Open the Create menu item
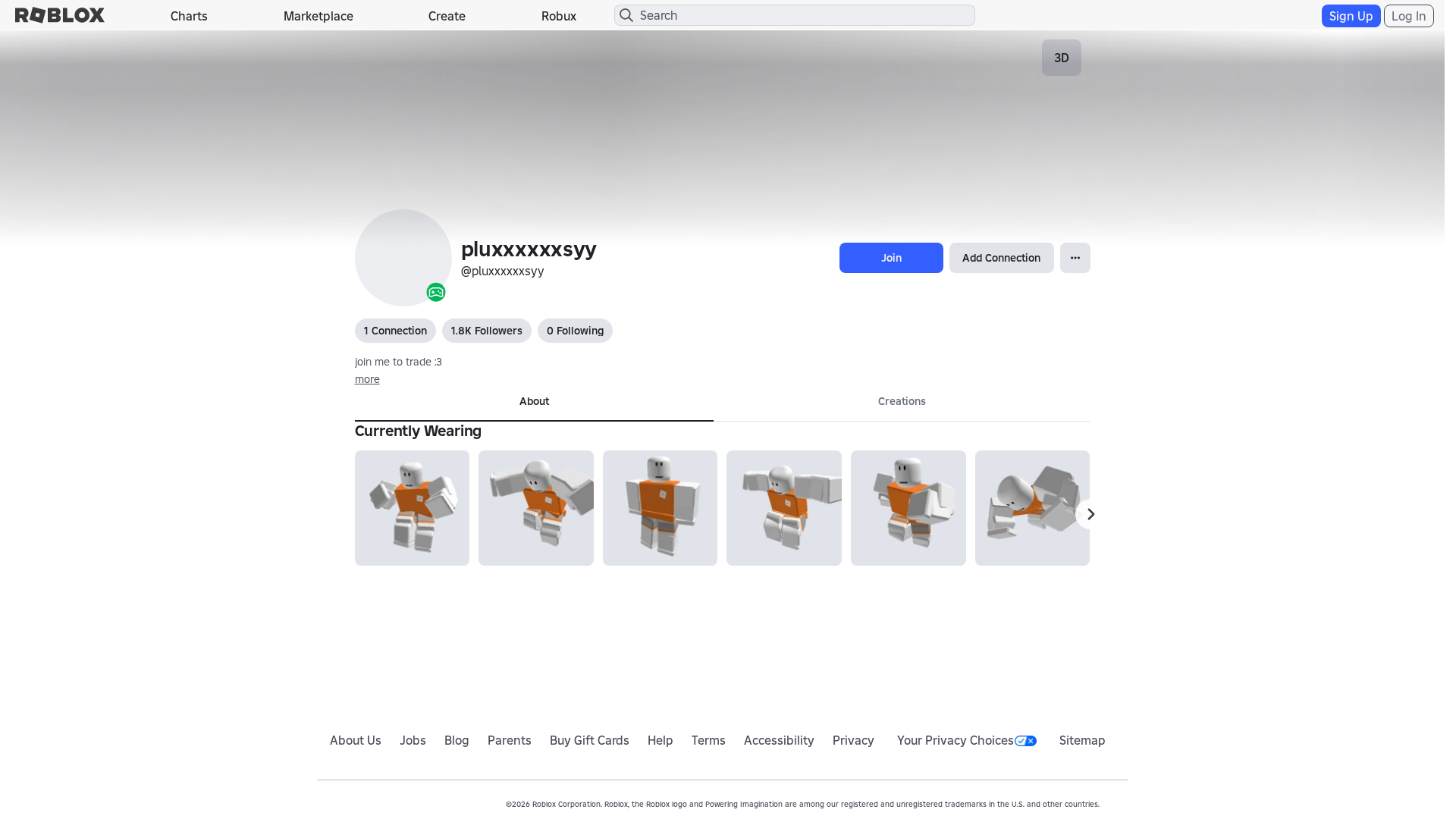The image size is (1456, 819). pyautogui.click(x=447, y=16)
